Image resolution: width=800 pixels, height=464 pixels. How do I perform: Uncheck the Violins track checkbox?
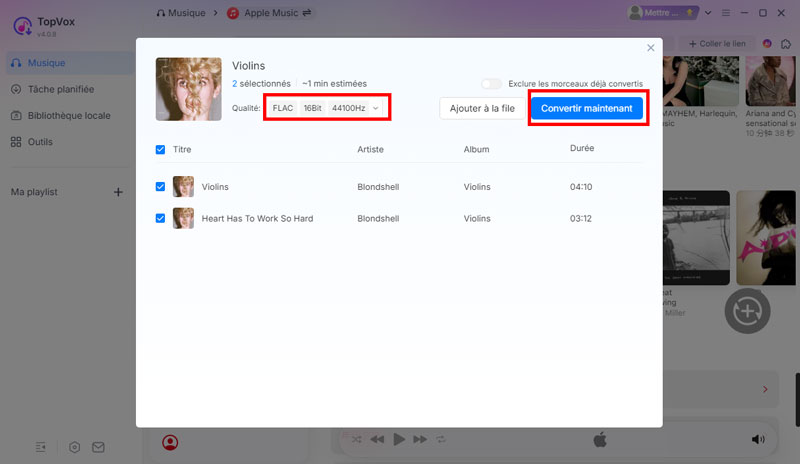[160, 187]
